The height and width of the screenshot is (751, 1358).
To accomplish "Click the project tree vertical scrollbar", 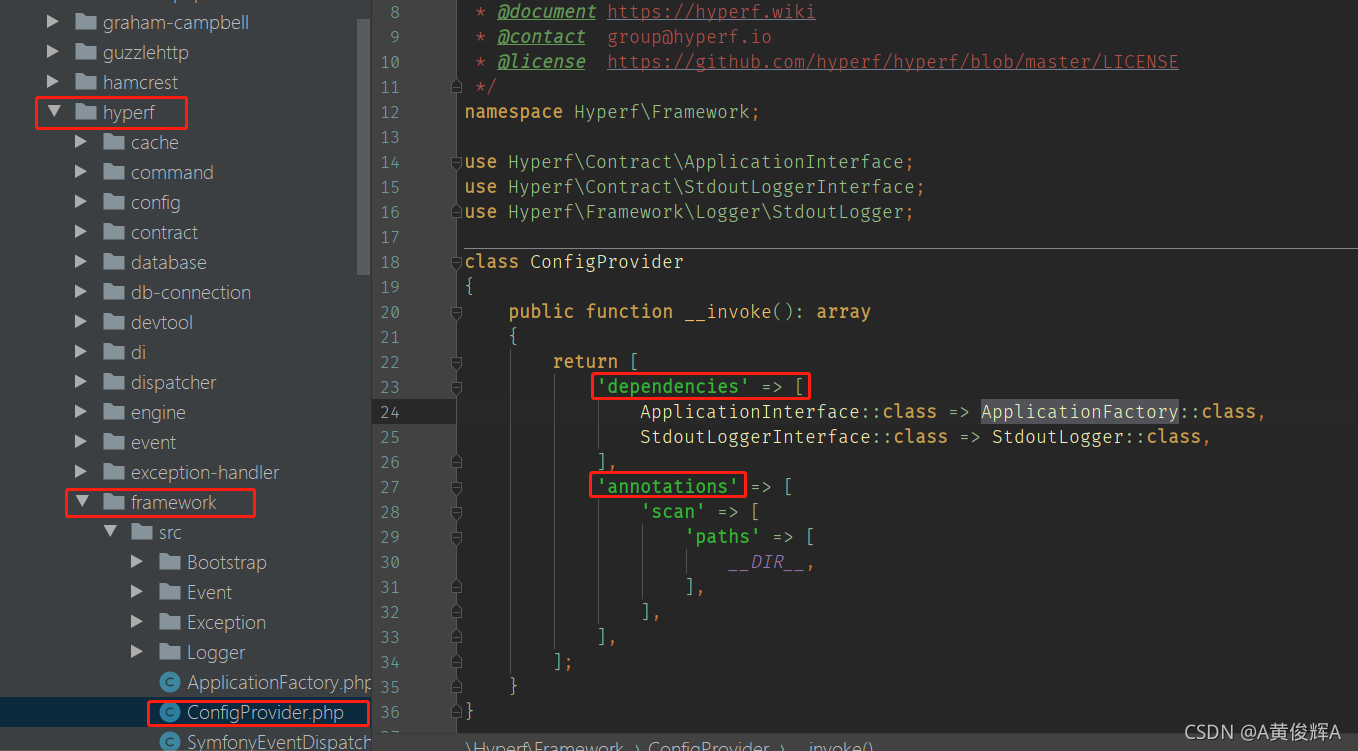I will [x=364, y=146].
